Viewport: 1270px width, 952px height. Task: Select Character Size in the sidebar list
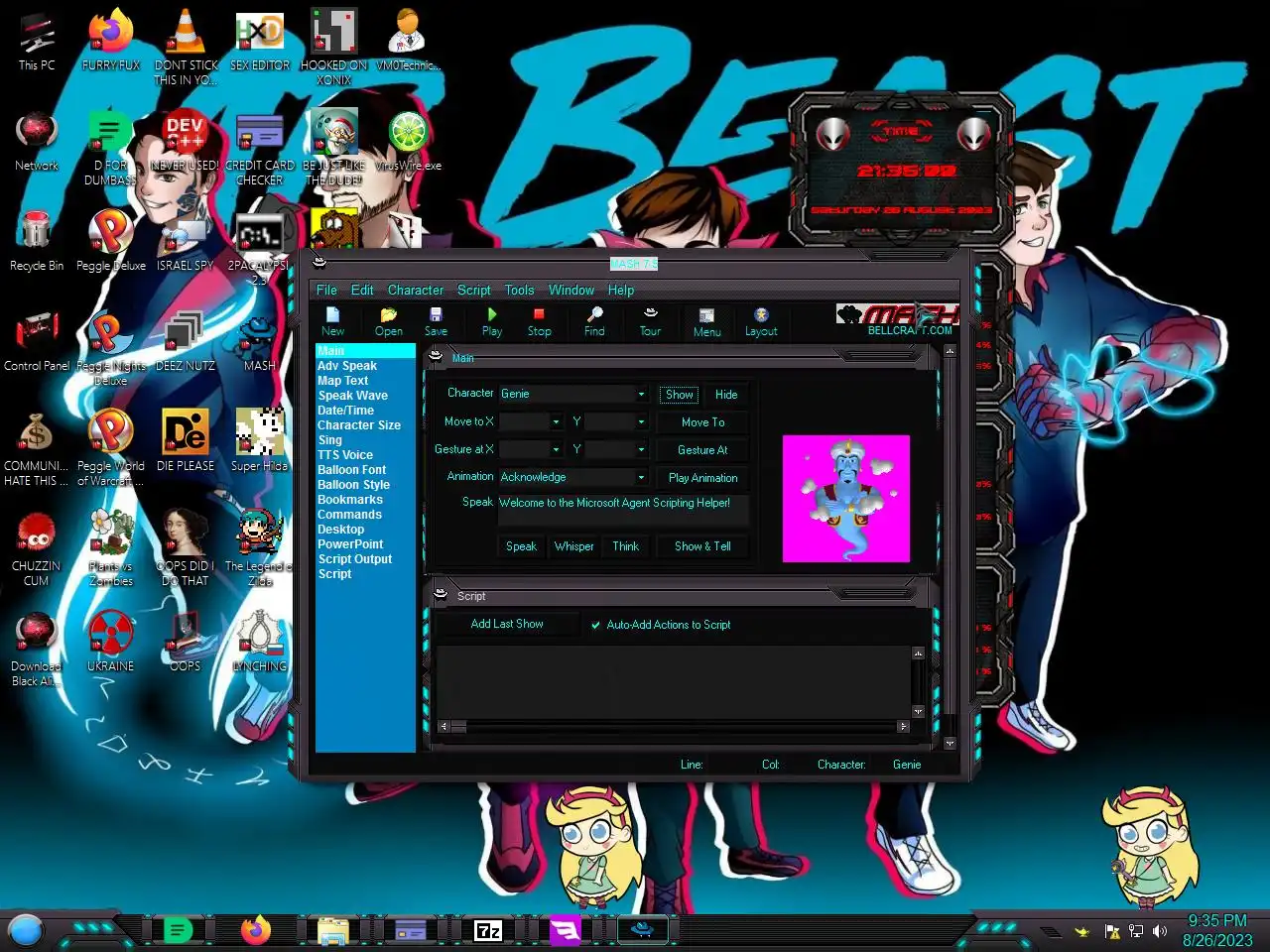click(358, 425)
